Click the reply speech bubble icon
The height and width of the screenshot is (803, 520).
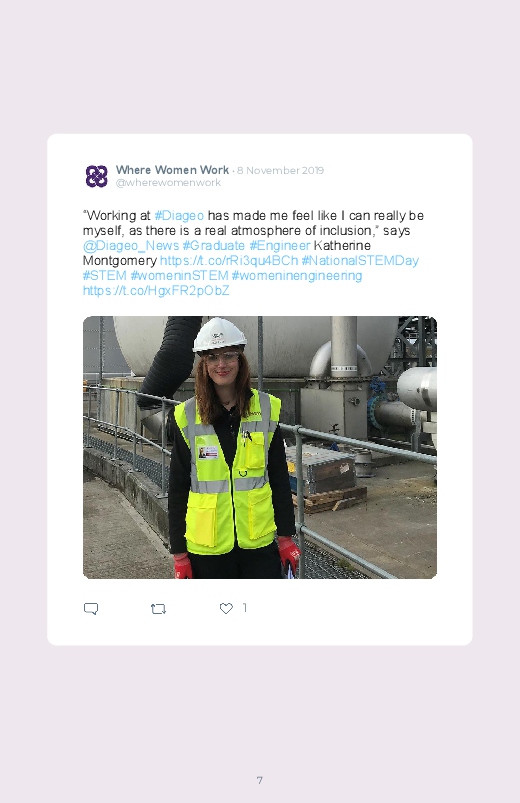click(x=91, y=608)
